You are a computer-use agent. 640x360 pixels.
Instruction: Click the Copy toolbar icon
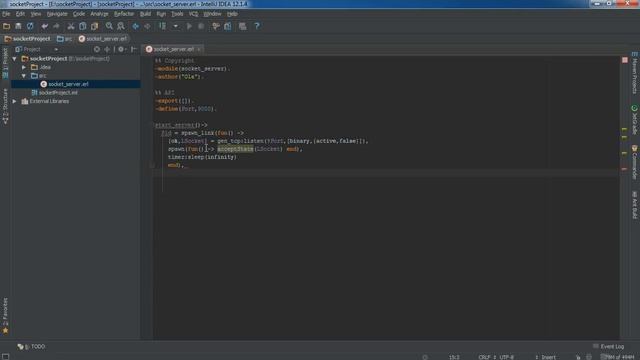point(82,26)
